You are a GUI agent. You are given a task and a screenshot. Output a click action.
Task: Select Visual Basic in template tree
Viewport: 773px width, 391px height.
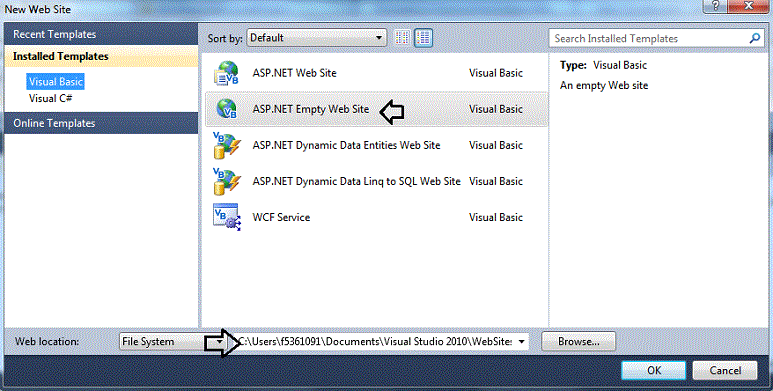(56, 82)
